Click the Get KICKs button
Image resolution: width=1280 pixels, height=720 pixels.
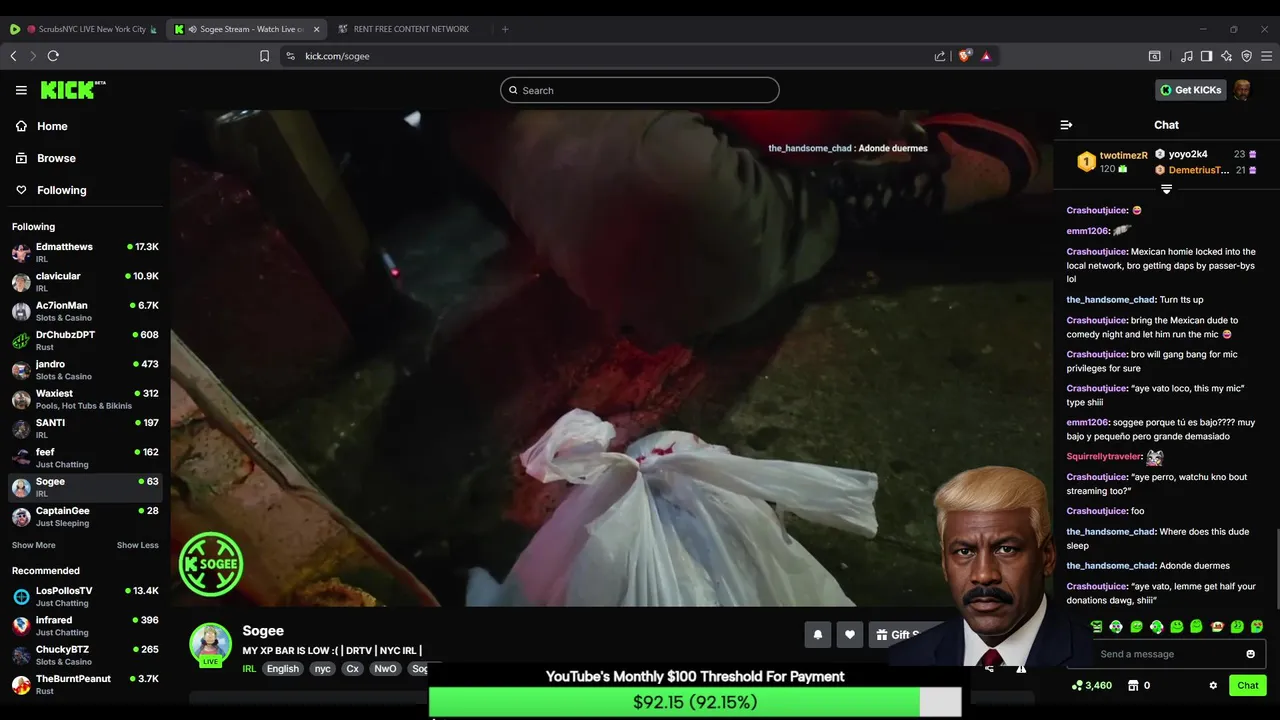[1190, 90]
